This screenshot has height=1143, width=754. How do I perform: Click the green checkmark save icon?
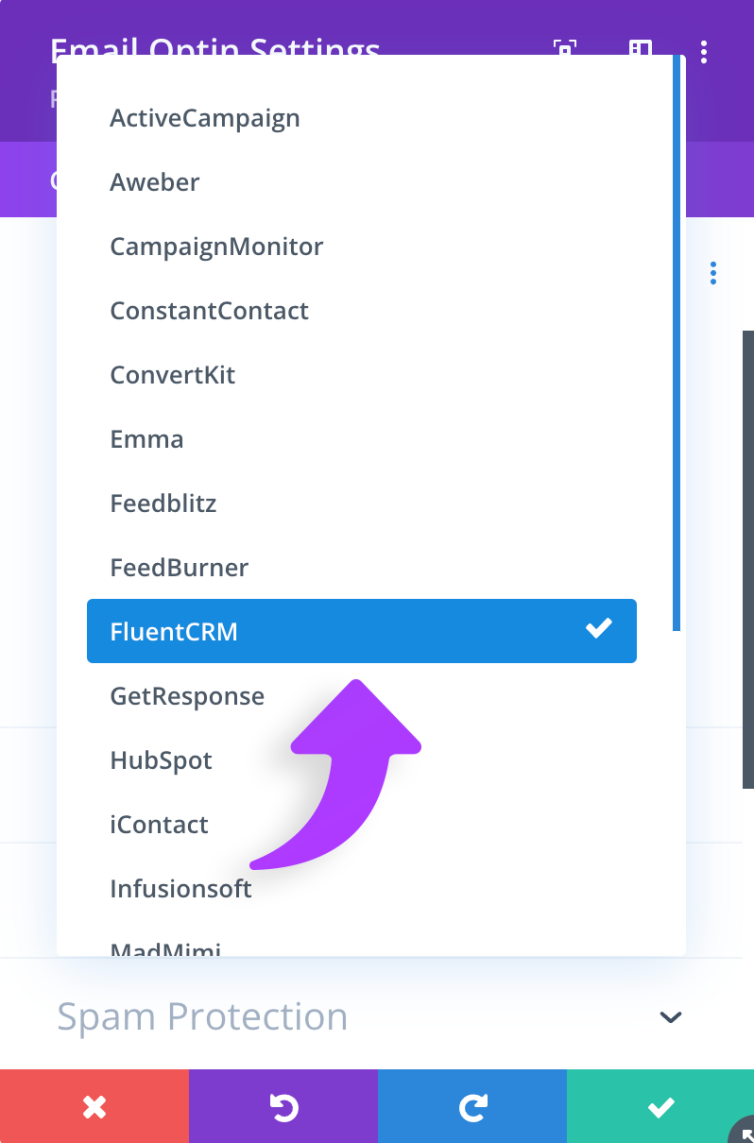coord(660,1106)
